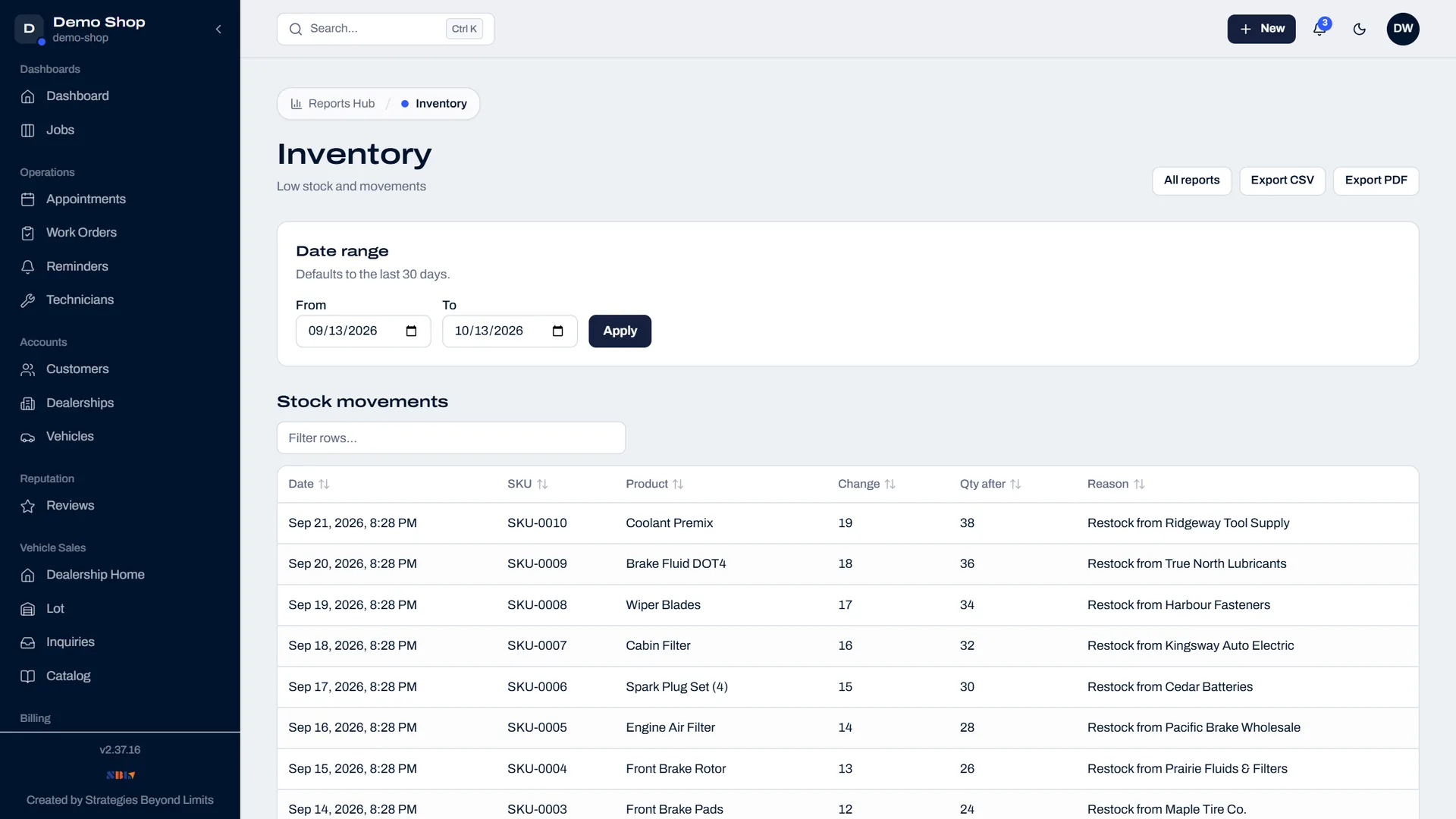Click the Filter rows input
Screen dimensions: 1456x819
click(x=451, y=438)
